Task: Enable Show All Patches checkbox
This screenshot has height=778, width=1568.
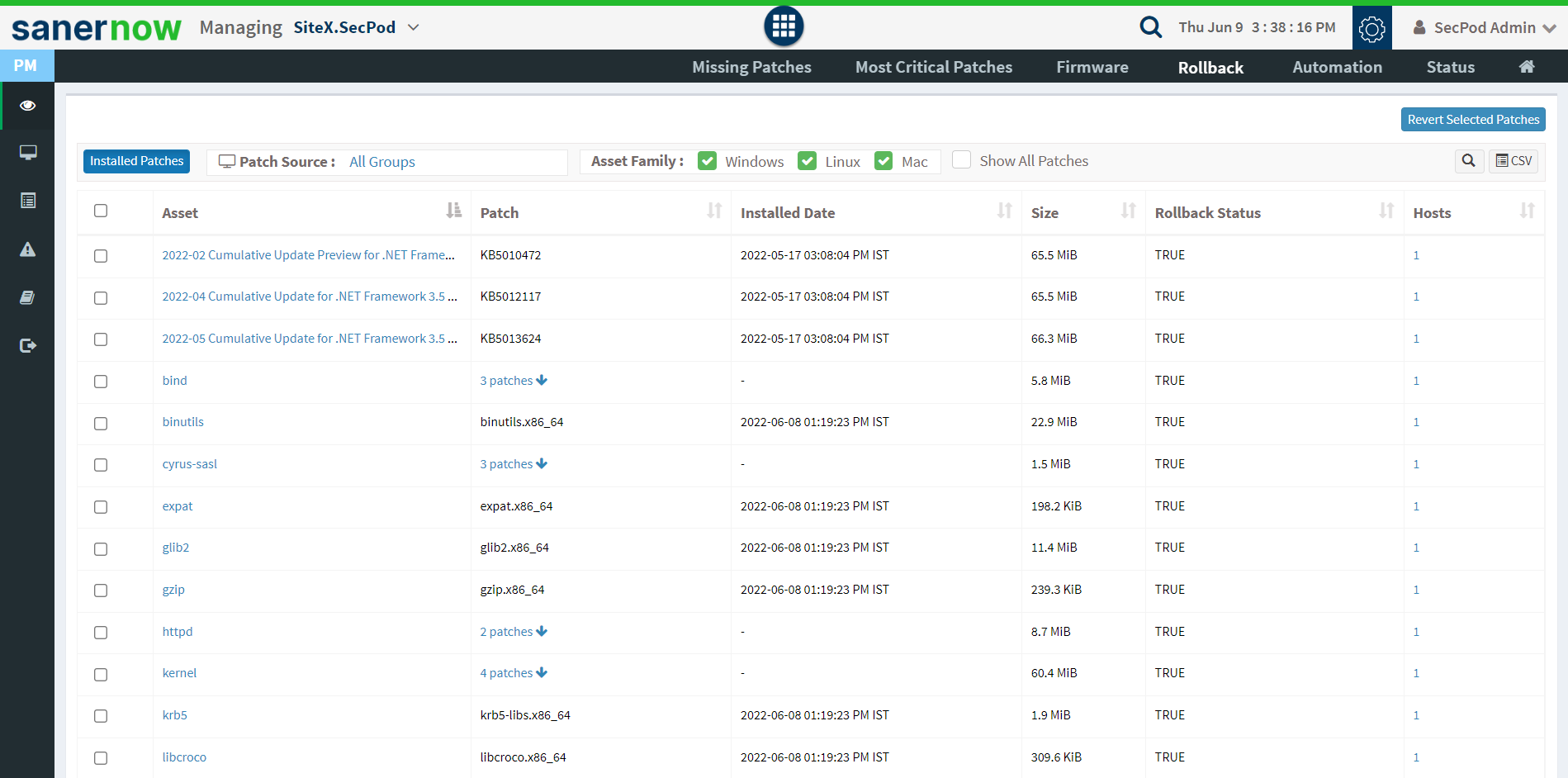Action: (961, 160)
